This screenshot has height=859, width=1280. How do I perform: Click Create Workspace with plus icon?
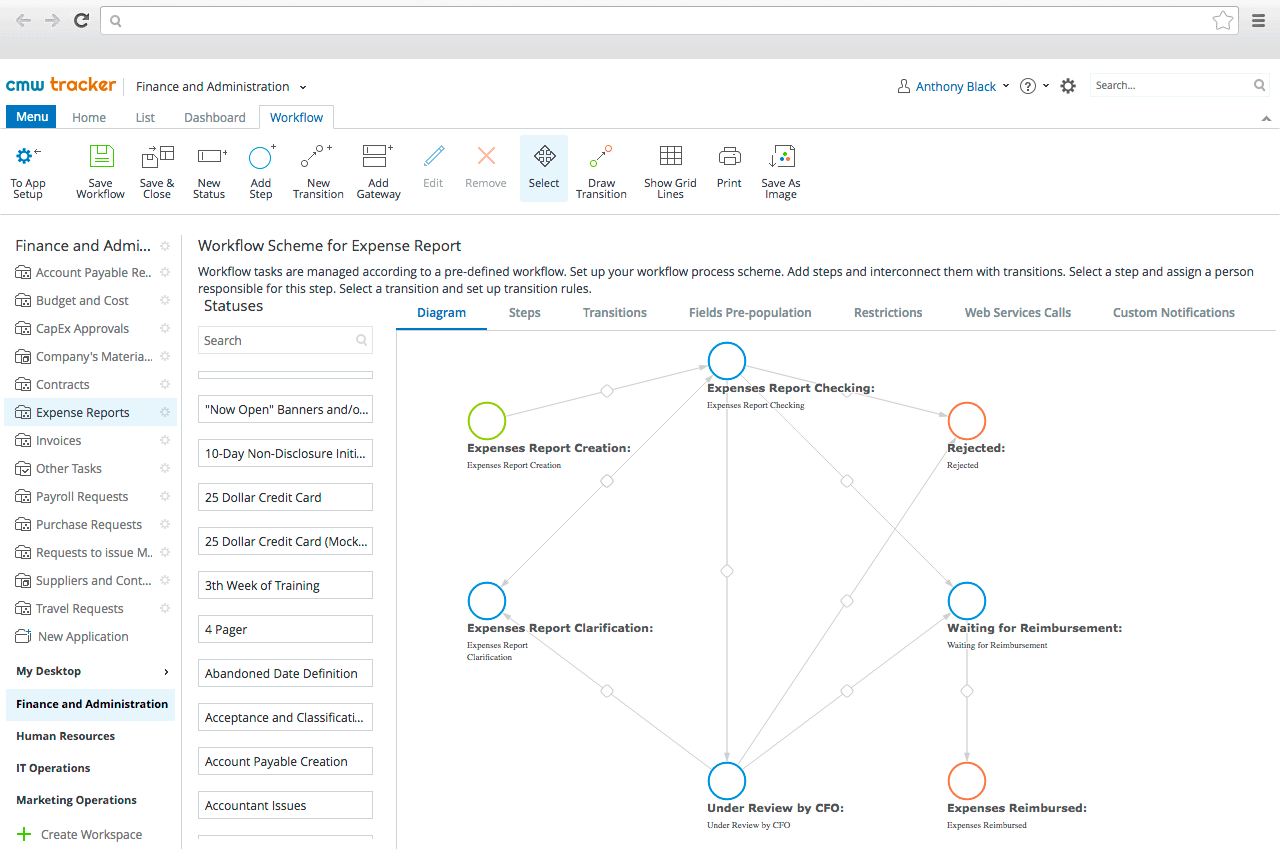[80, 834]
